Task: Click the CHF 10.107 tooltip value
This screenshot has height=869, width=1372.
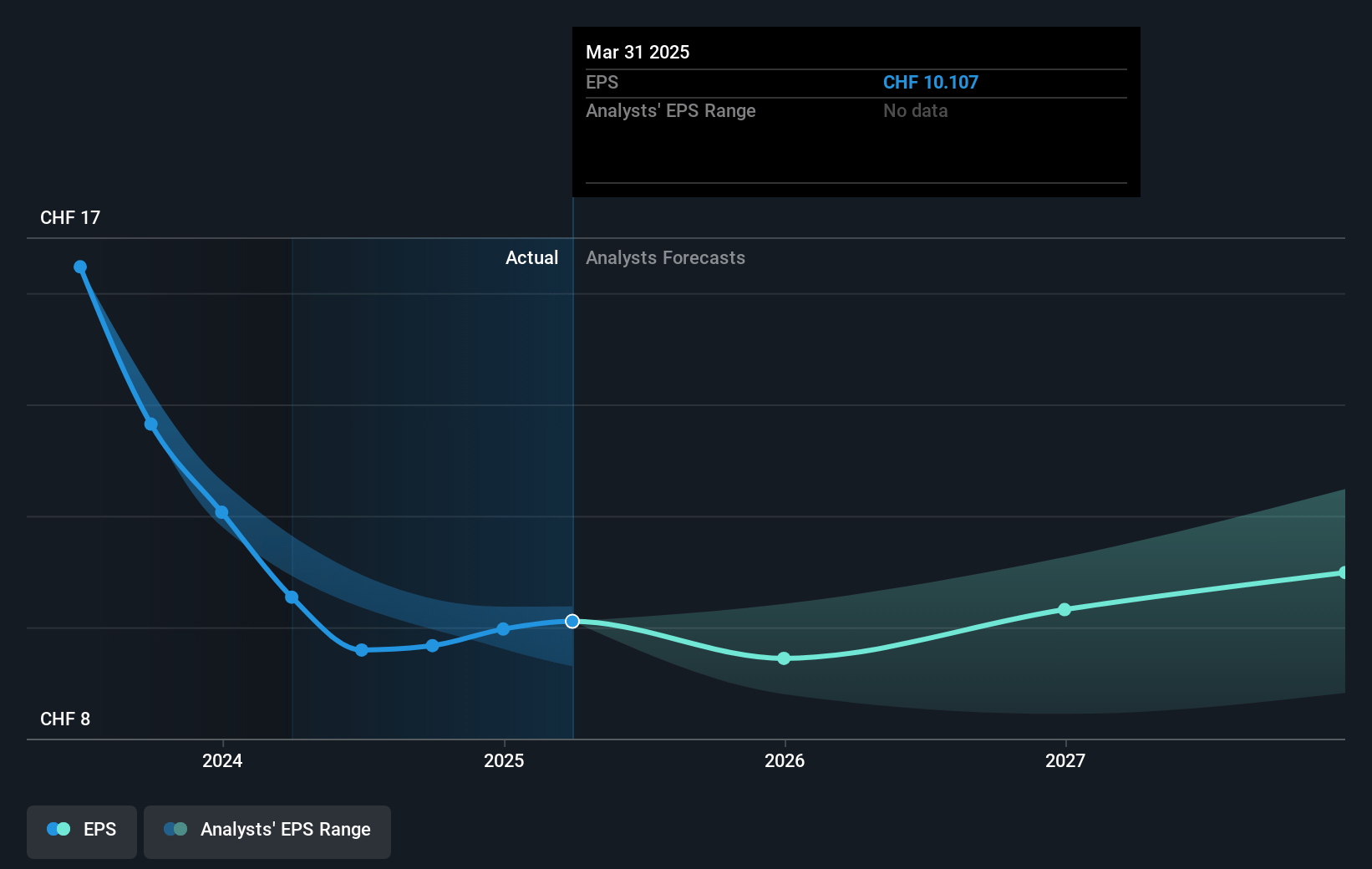Action: tap(931, 82)
